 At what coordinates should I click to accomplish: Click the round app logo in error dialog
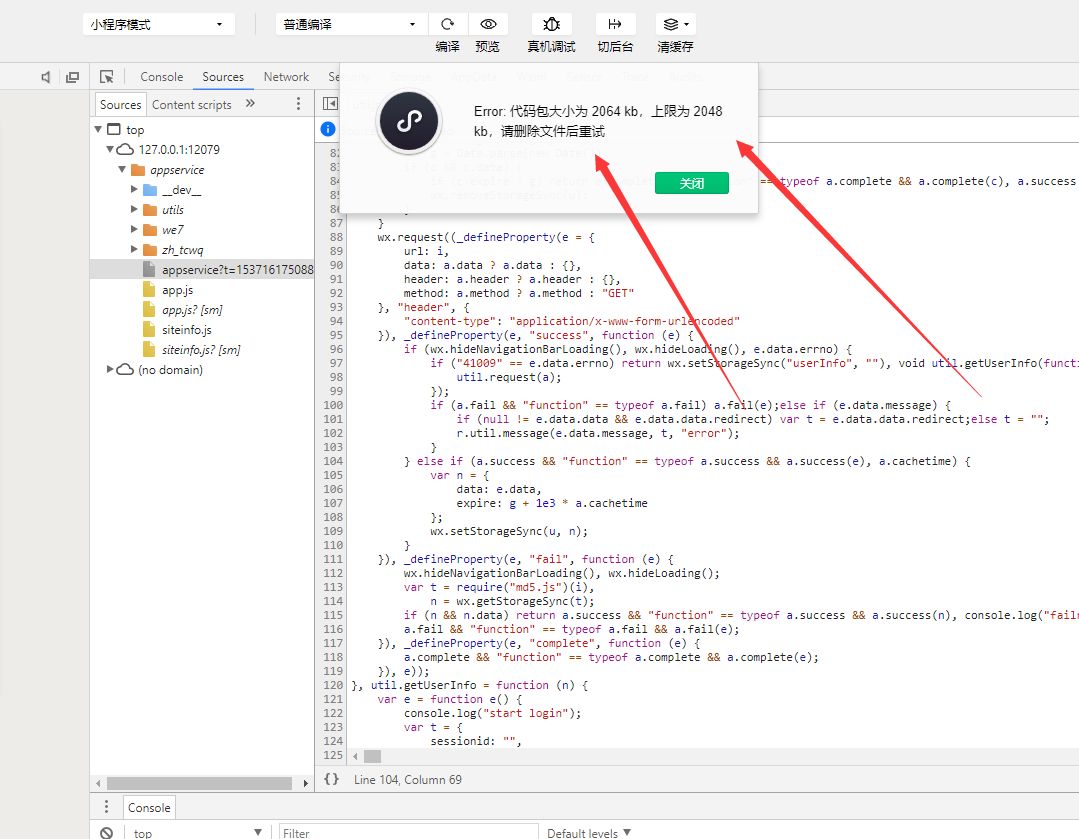(x=409, y=121)
